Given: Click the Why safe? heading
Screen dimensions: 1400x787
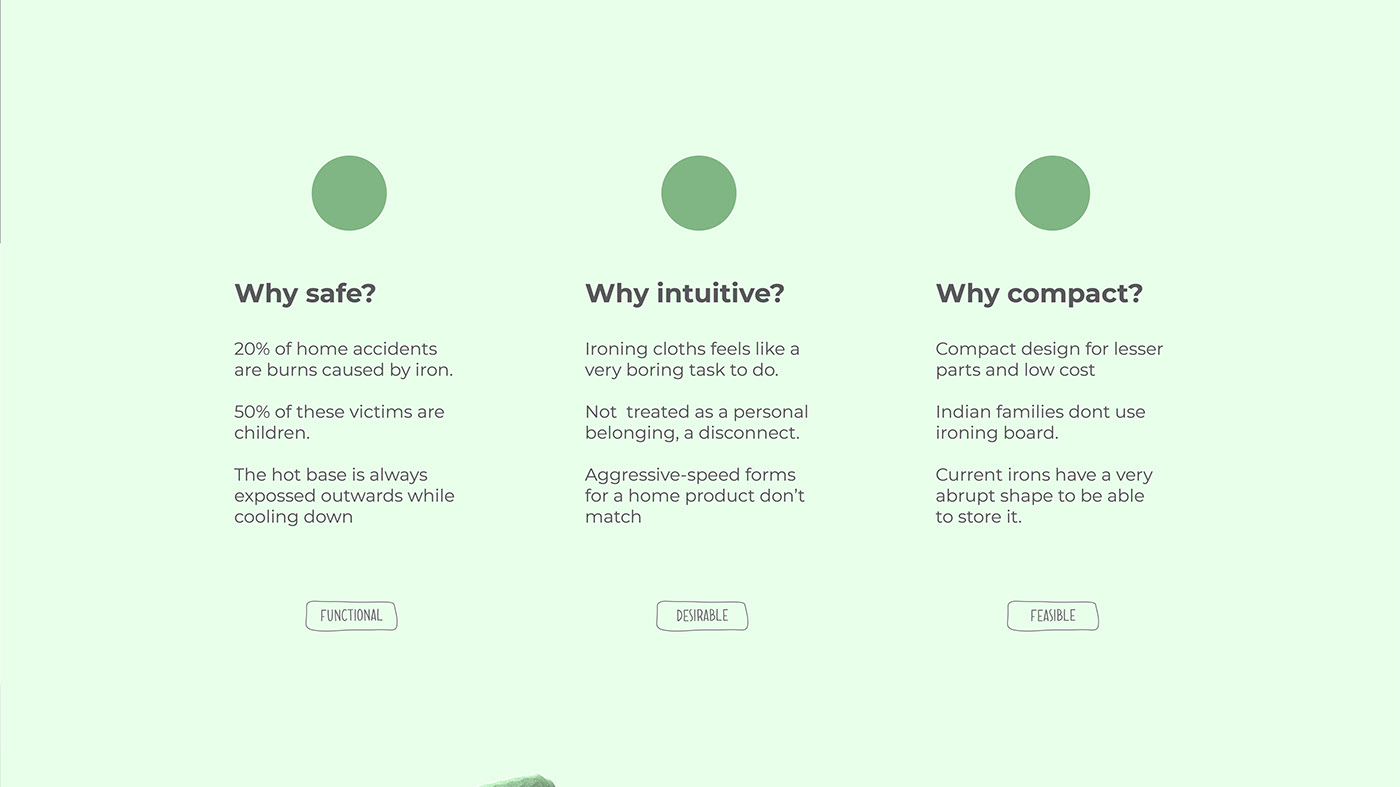Looking at the screenshot, I should (x=305, y=293).
